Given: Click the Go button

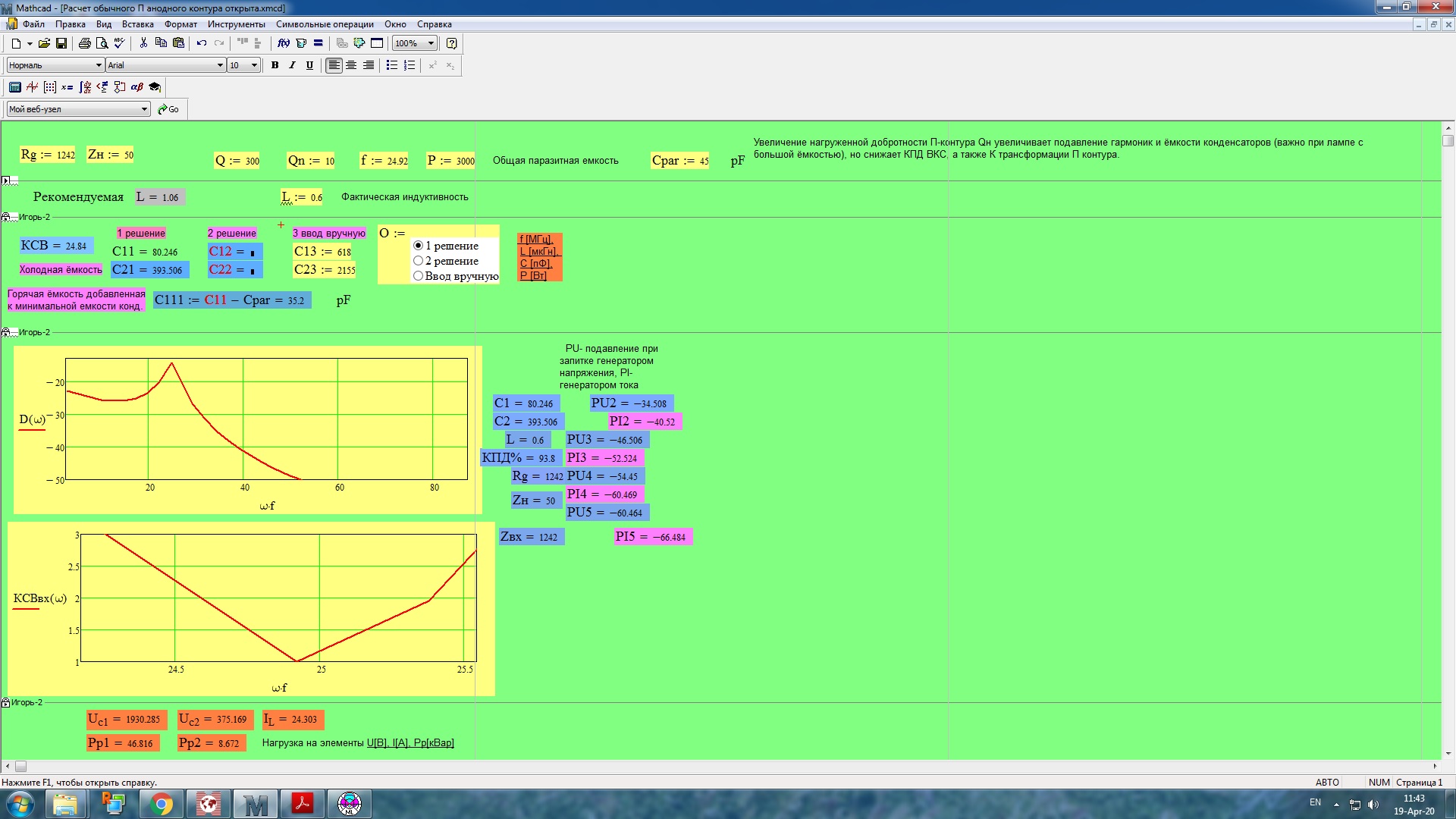Looking at the screenshot, I should pyautogui.click(x=168, y=109).
